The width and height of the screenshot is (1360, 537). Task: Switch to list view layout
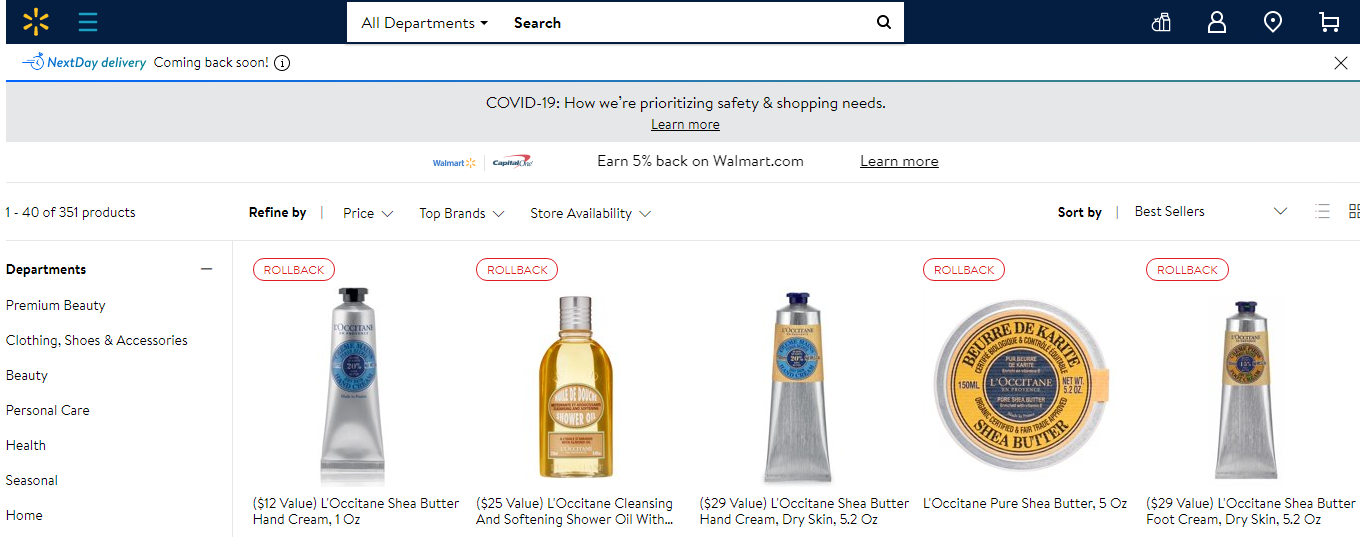tap(1323, 211)
